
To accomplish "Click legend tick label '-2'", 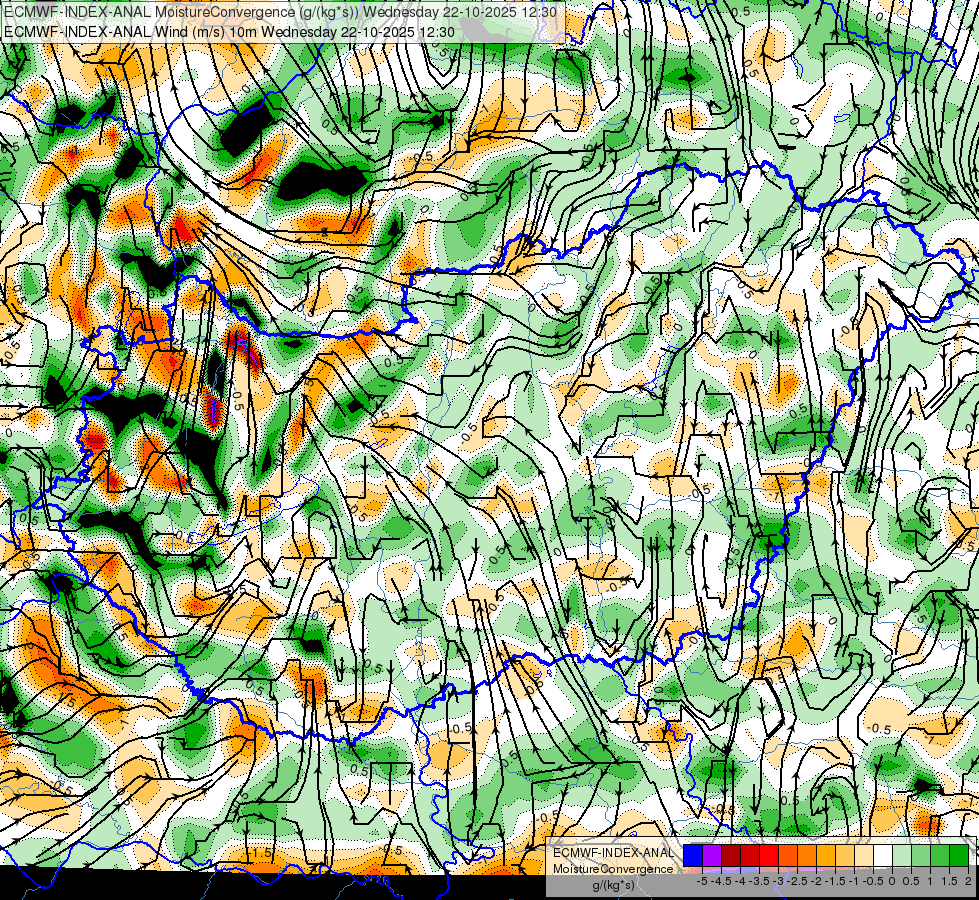I will pyautogui.click(x=816, y=881).
